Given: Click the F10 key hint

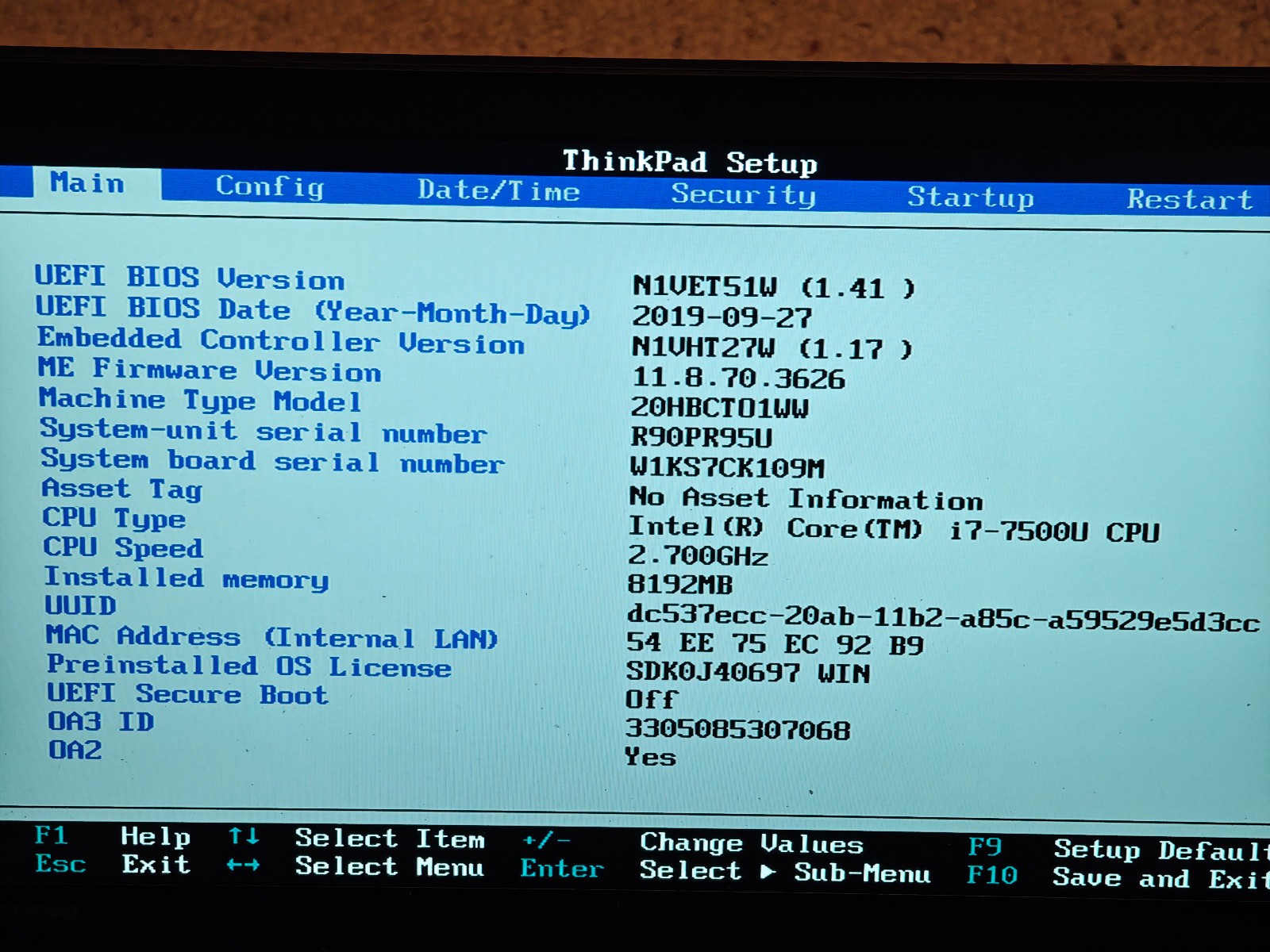Looking at the screenshot, I should point(992,875).
